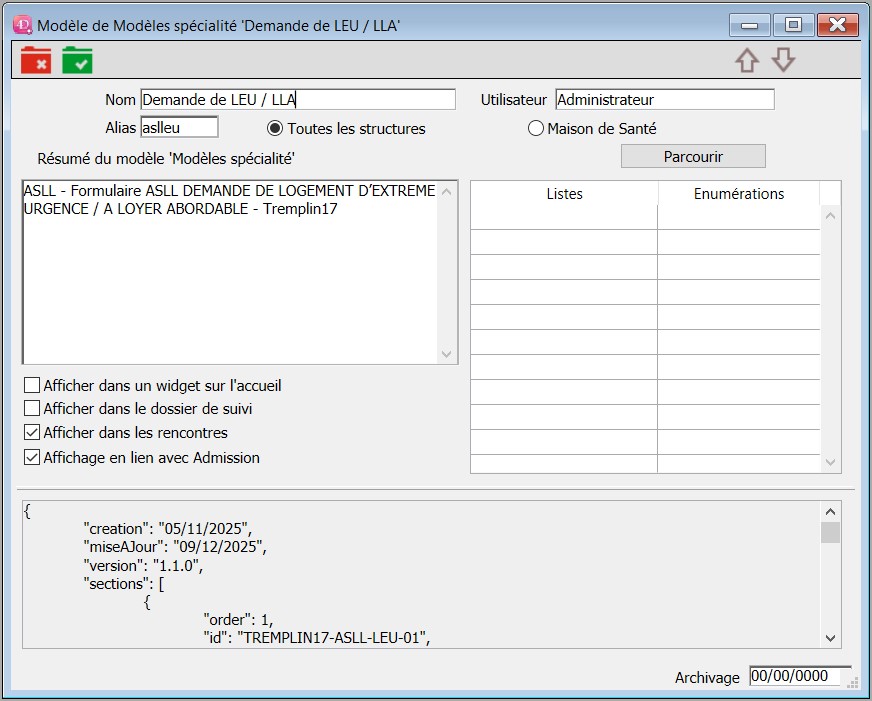Click the green validate folder icon
872x701 pixels.
(x=77, y=60)
